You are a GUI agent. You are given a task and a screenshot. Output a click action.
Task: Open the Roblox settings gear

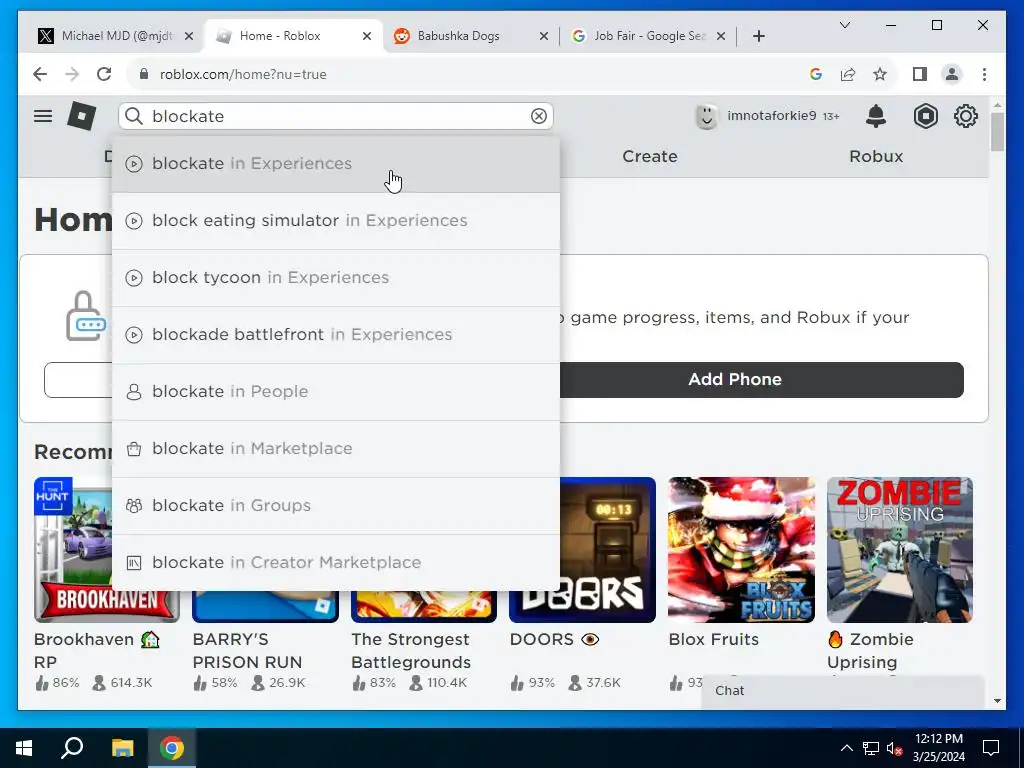pyautogui.click(x=966, y=116)
